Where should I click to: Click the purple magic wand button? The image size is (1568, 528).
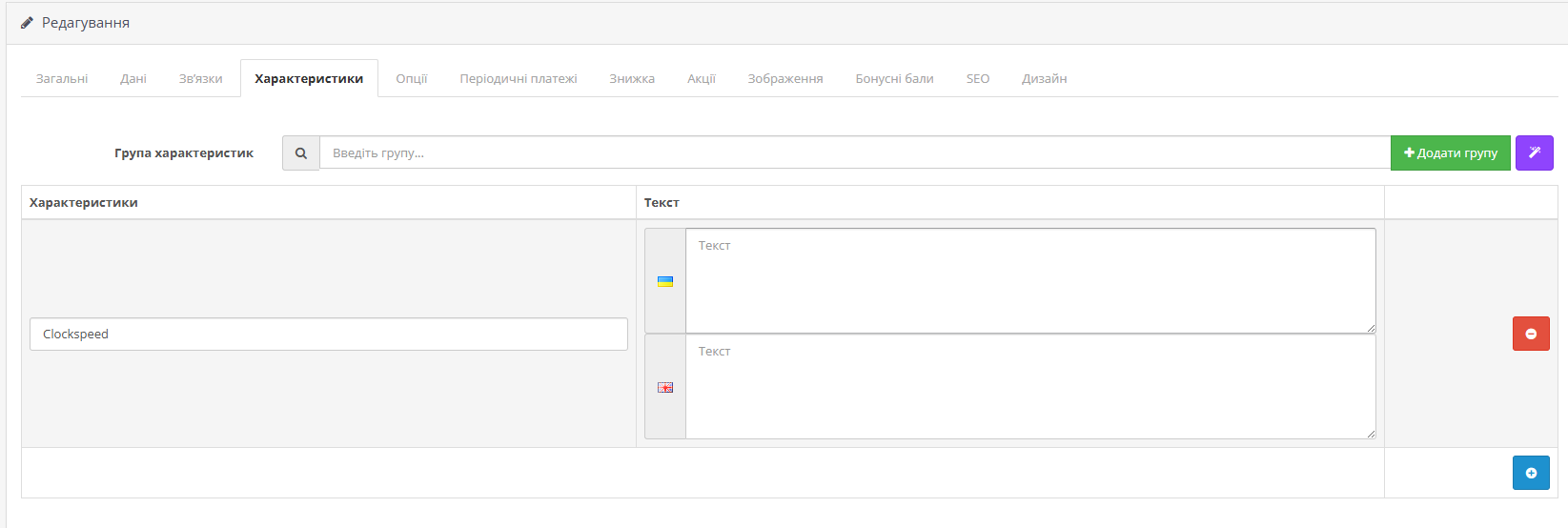point(1535,152)
